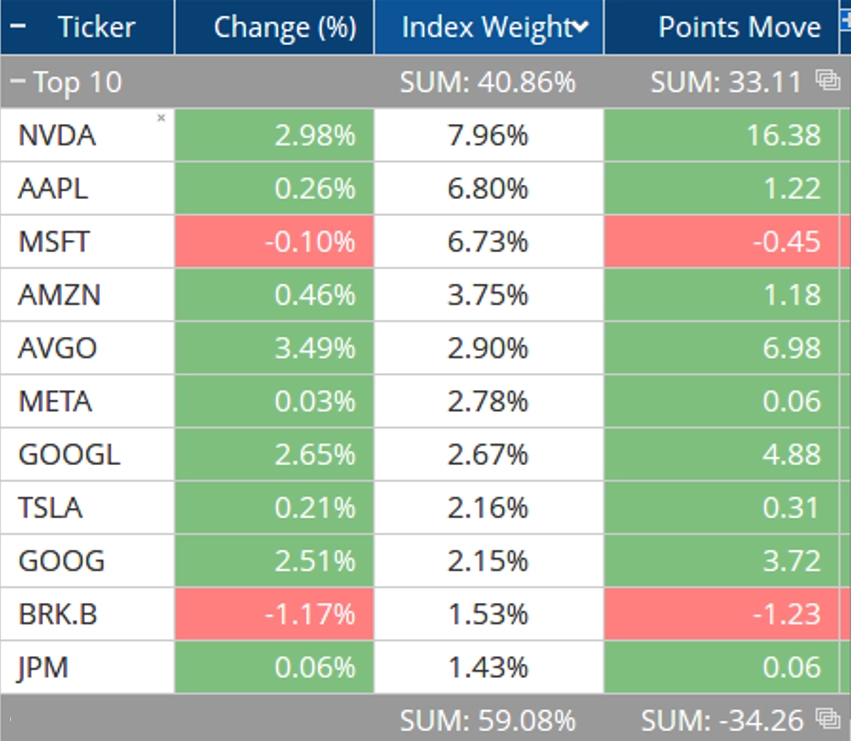This screenshot has width=851, height=741.
Task: Click copy icon next to SUM: -34.26
Action: pyautogui.click(x=827, y=718)
